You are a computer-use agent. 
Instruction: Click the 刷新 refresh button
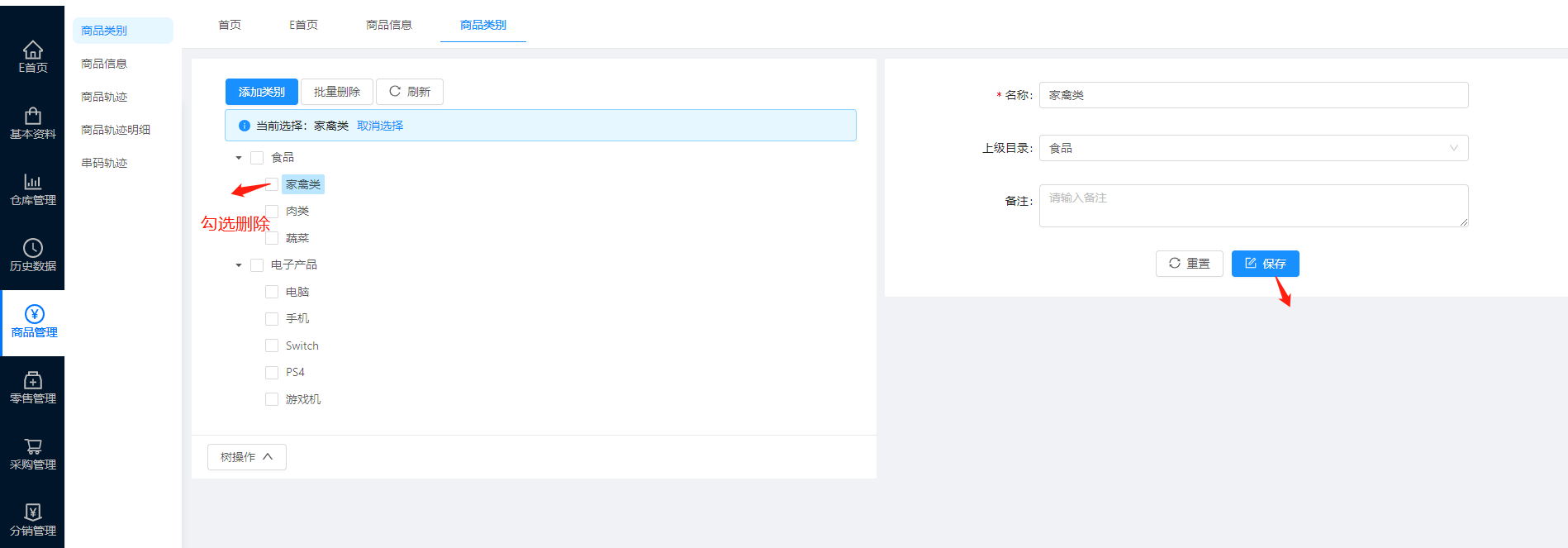(410, 92)
